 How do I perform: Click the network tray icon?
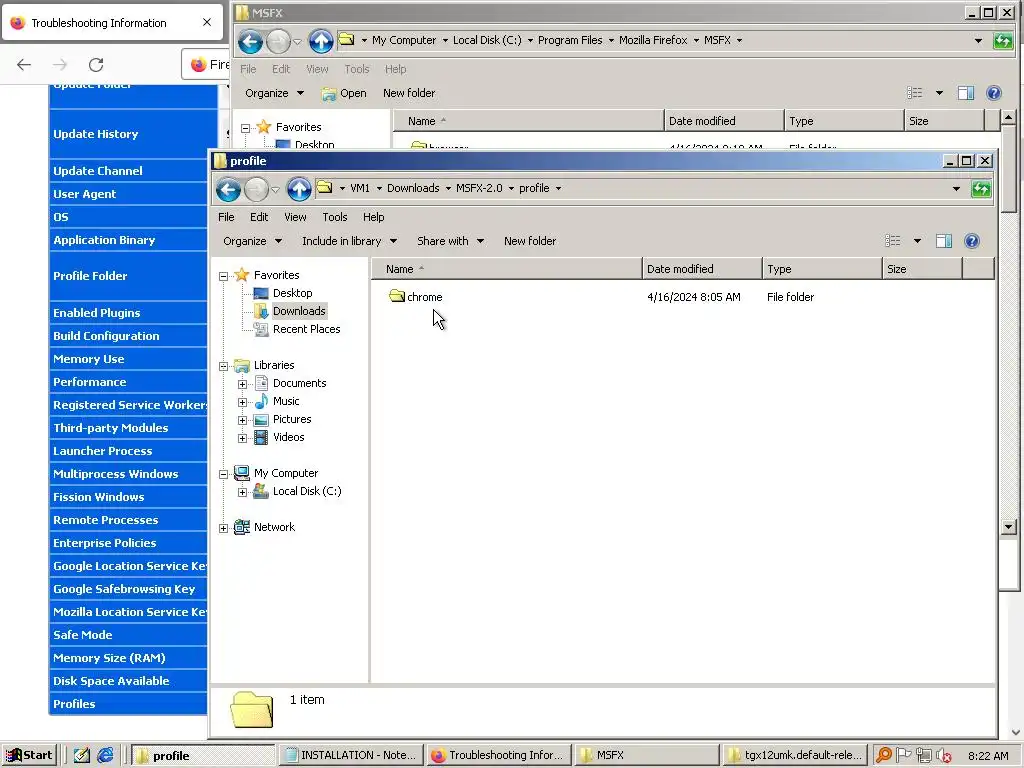tap(923, 755)
